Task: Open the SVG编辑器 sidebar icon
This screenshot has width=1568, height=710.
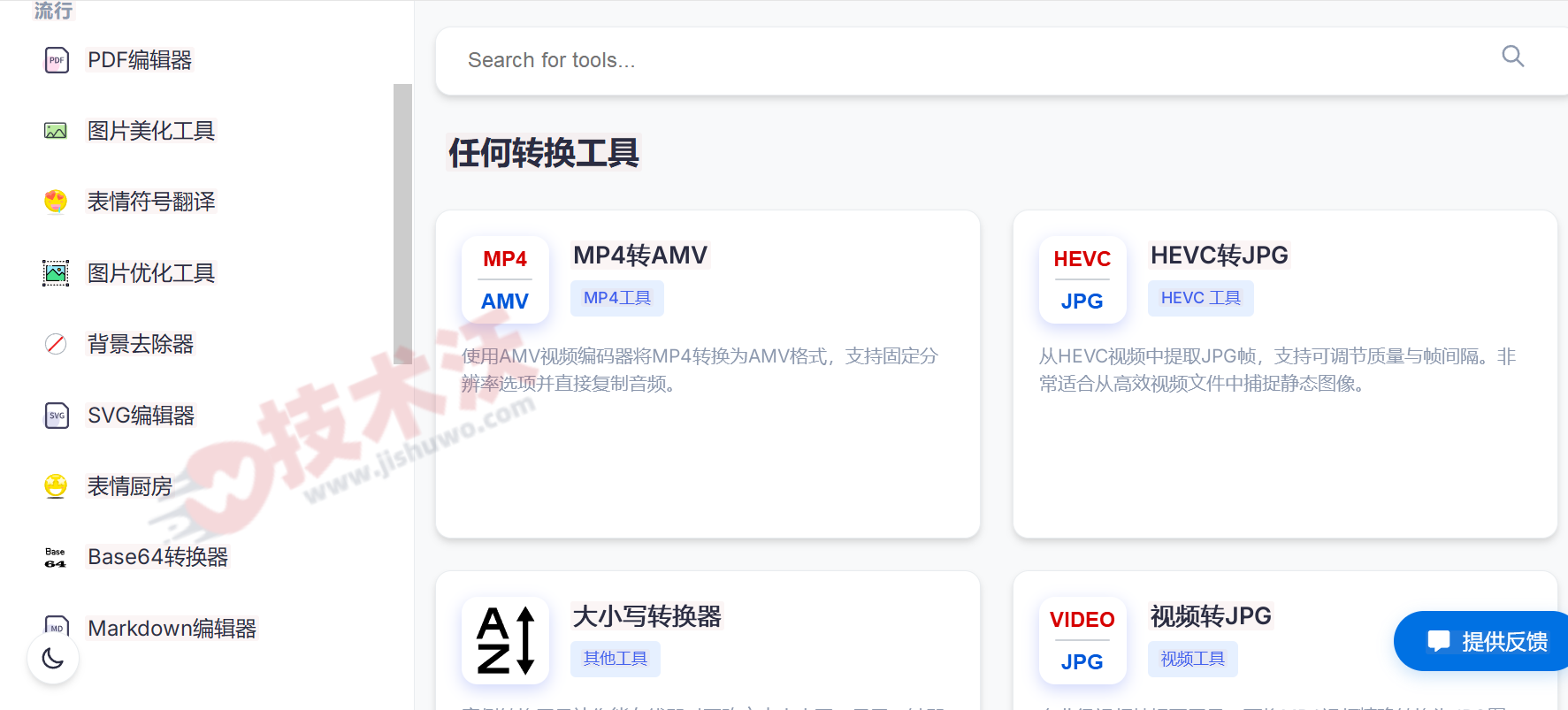Action: 57,416
